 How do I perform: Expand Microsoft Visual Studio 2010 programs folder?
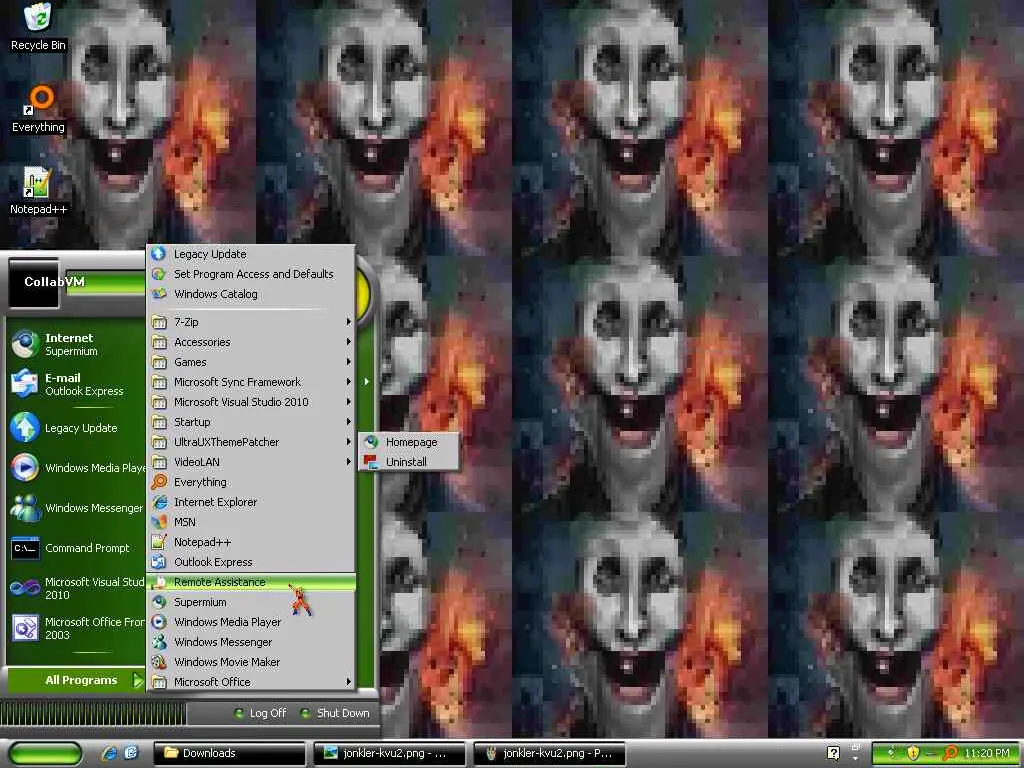click(251, 402)
